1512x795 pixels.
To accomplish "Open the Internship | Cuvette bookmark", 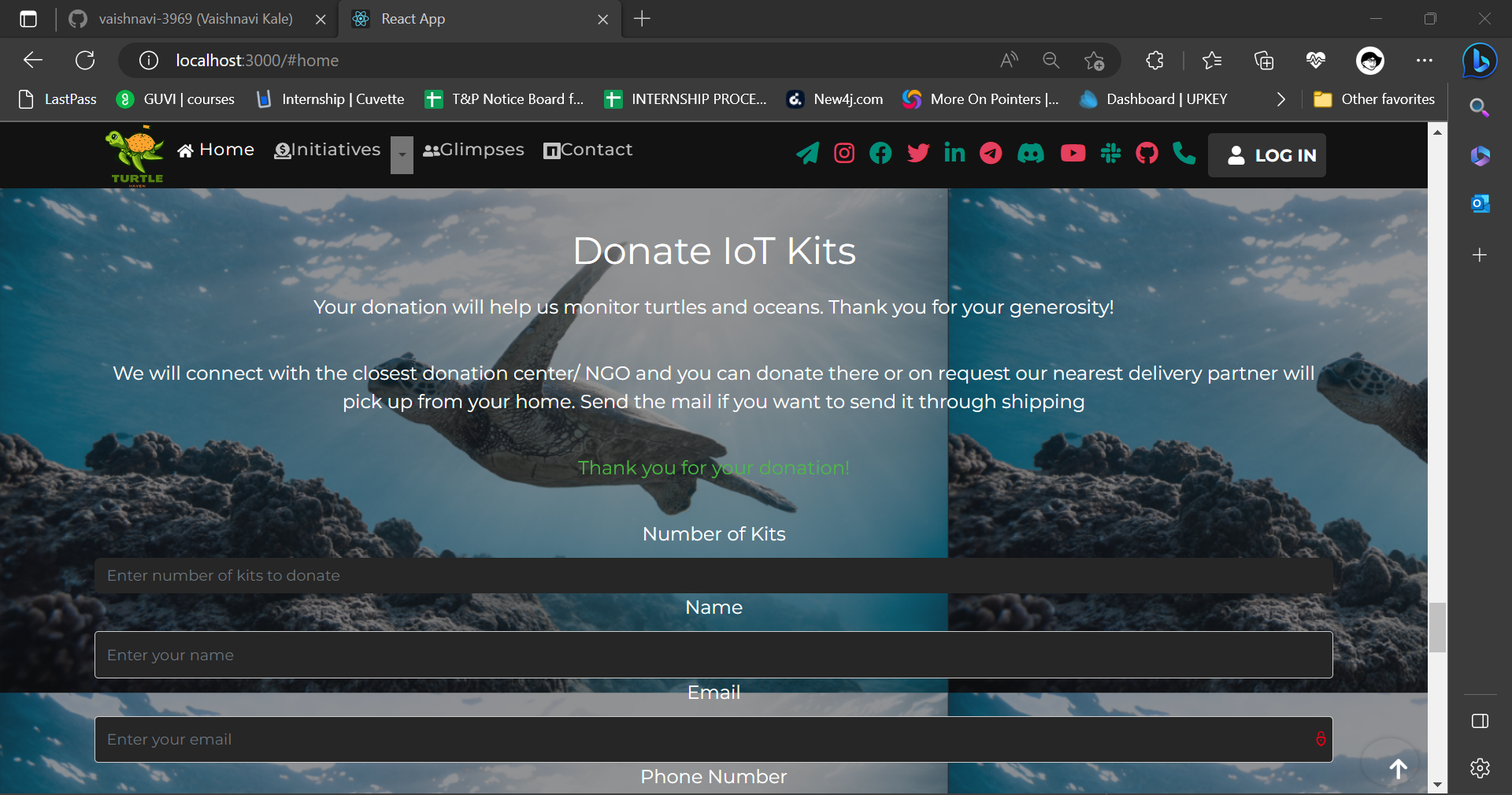I will pyautogui.click(x=330, y=99).
